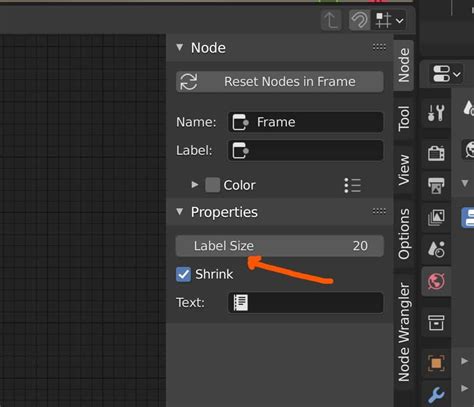Go to parent node tree arrow
The width and height of the screenshot is (474, 407).
(331, 20)
